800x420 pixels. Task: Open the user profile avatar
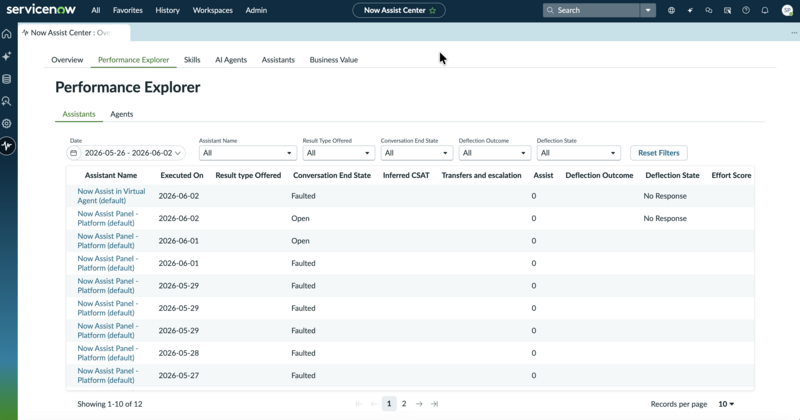pos(787,10)
